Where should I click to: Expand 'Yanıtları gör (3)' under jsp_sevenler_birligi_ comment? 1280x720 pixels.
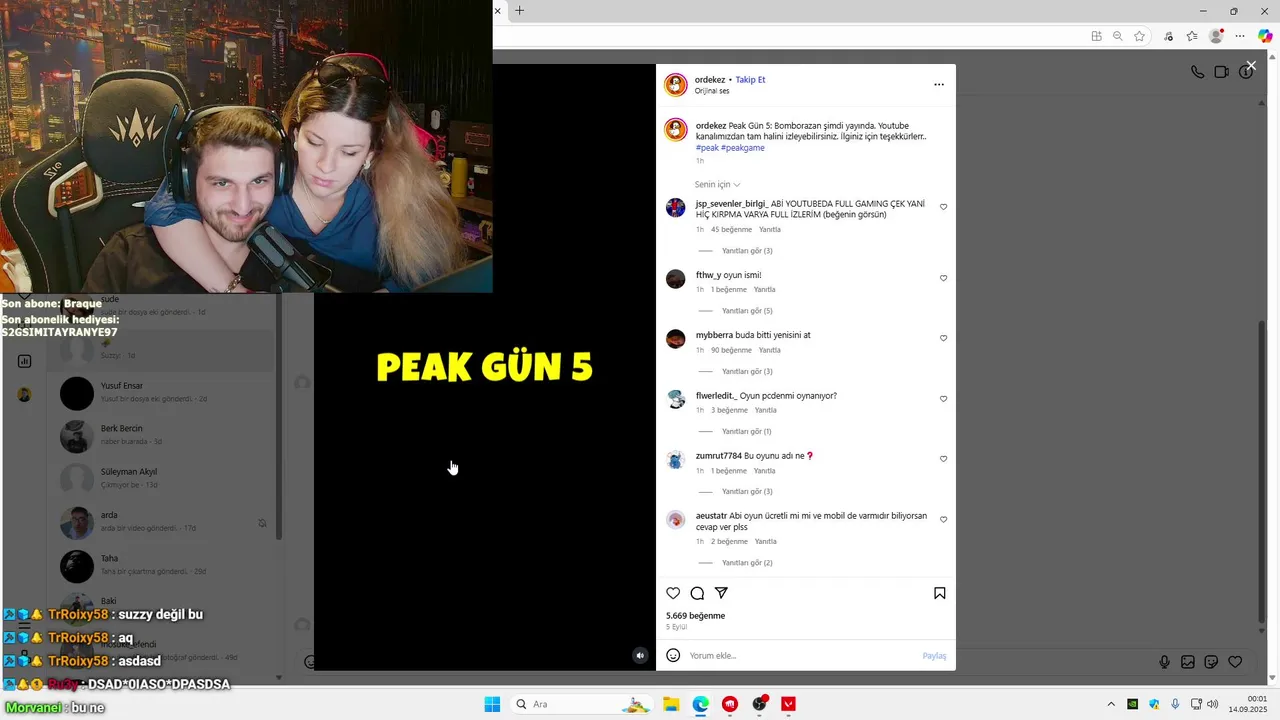pyautogui.click(x=747, y=251)
